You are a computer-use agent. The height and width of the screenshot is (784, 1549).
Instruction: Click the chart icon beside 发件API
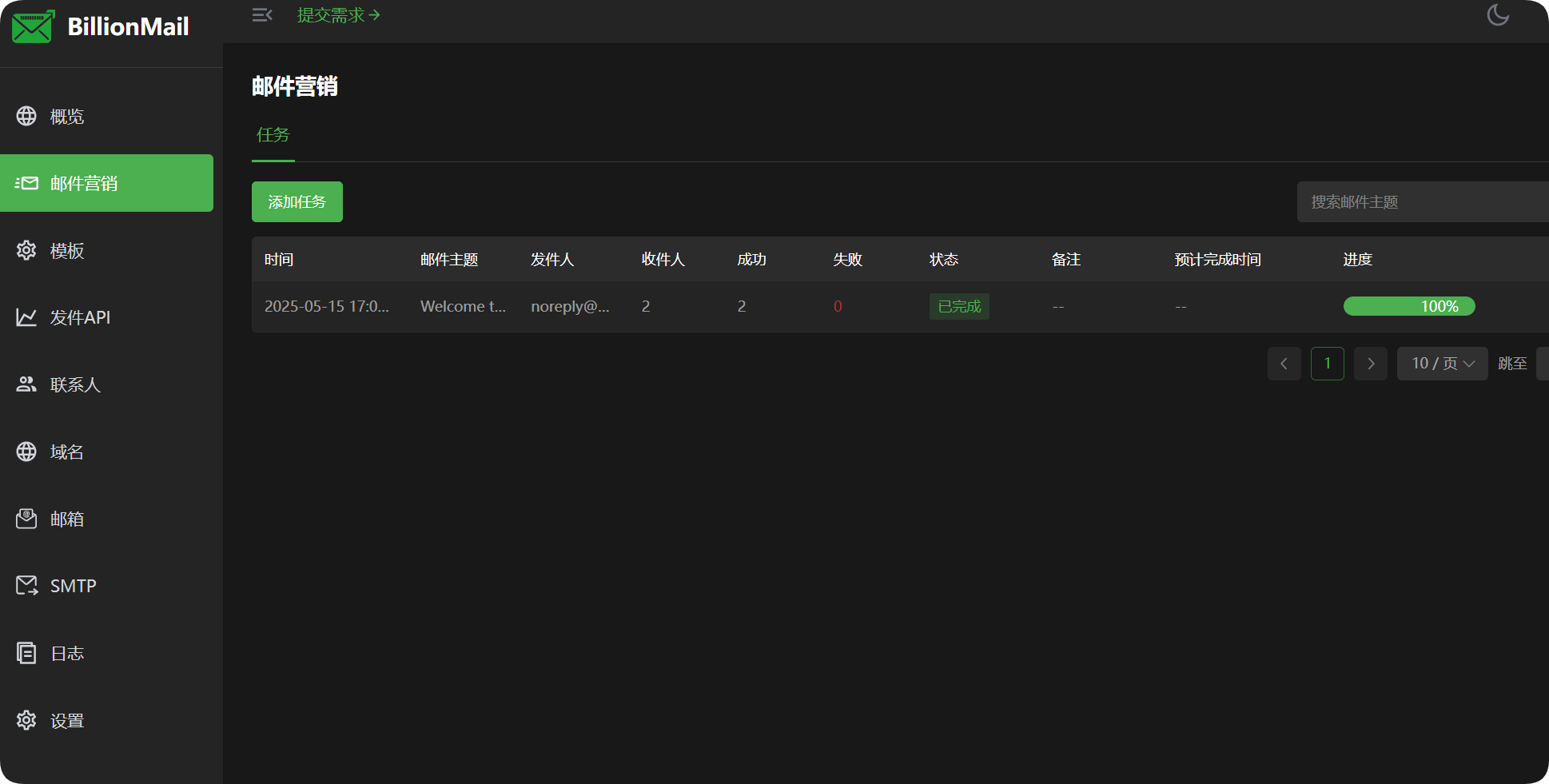tap(26, 317)
